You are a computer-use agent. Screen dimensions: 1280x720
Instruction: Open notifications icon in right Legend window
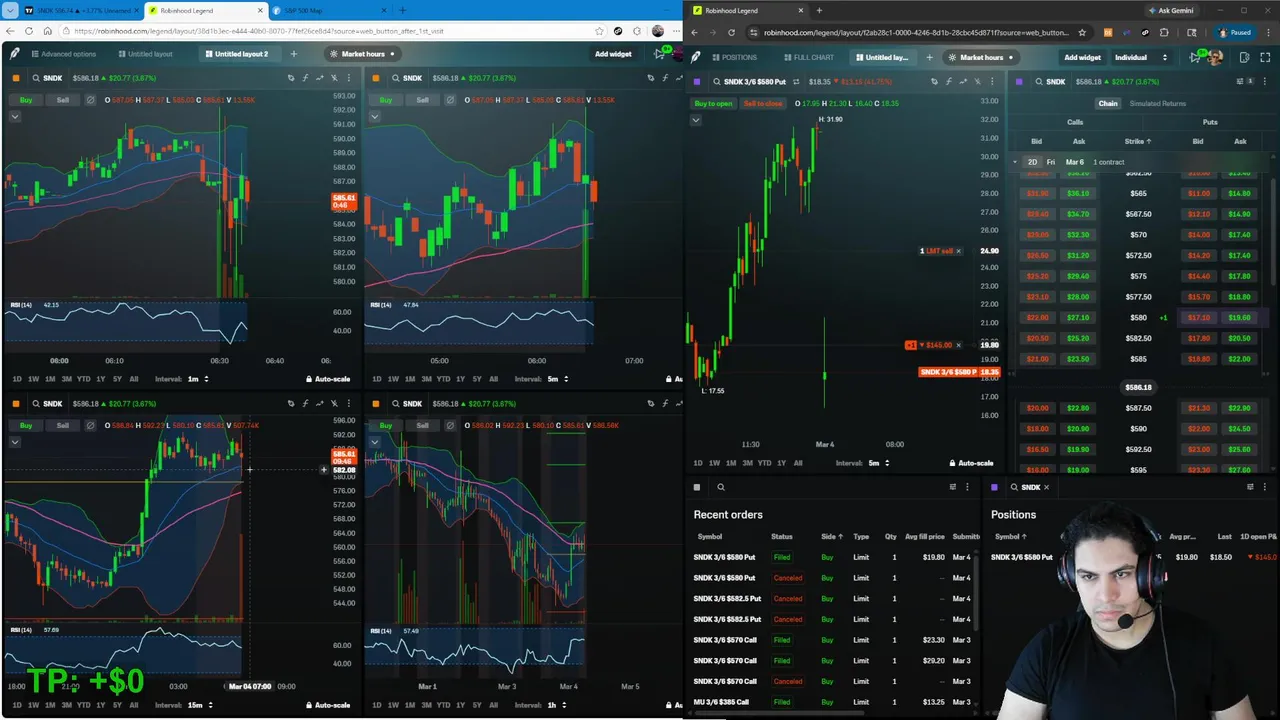tap(1195, 57)
